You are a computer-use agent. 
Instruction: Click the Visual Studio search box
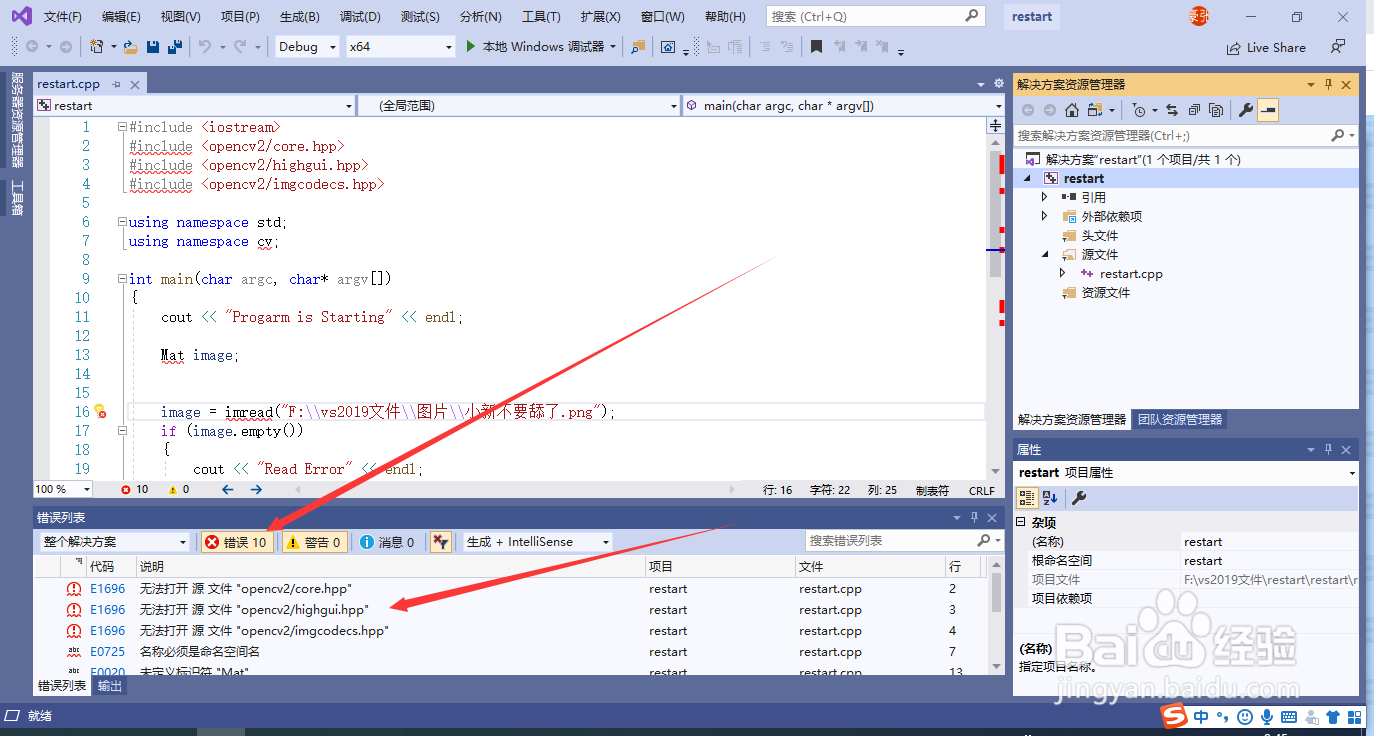point(875,17)
